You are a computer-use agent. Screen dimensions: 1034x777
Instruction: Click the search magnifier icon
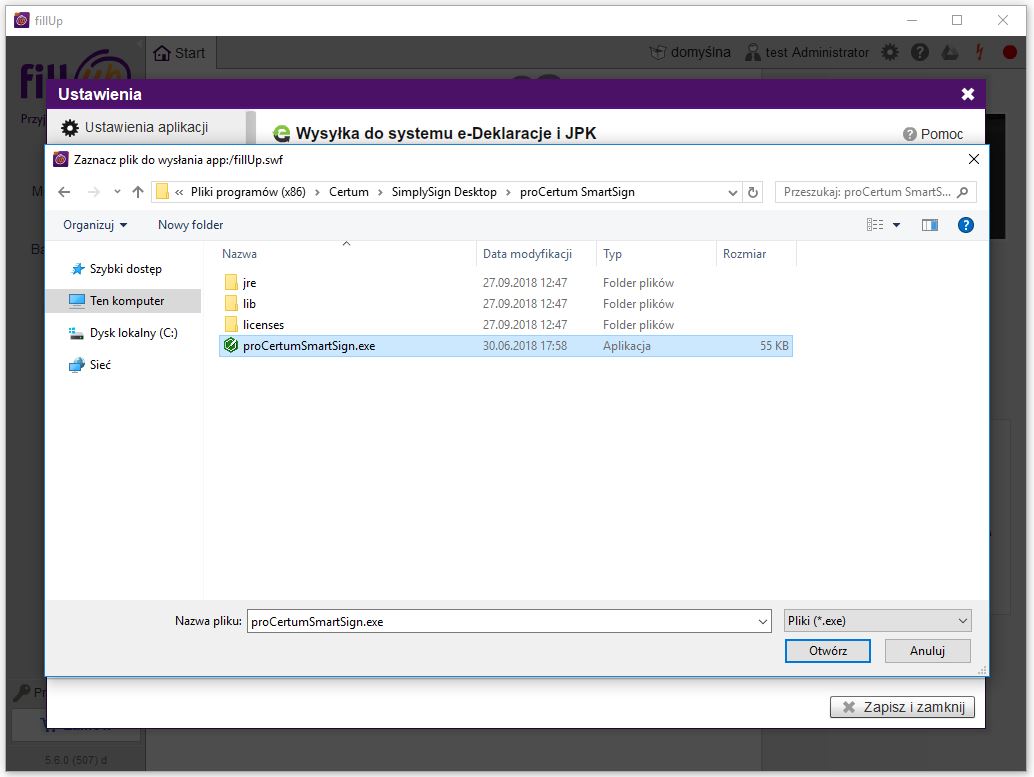click(962, 192)
